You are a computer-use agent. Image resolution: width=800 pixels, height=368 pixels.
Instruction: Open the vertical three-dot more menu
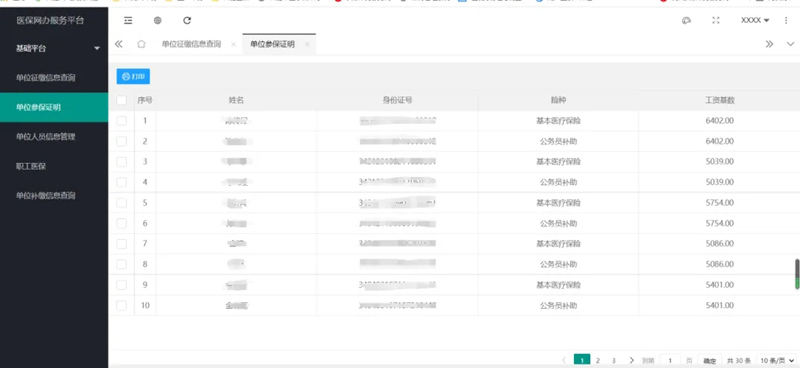click(786, 20)
